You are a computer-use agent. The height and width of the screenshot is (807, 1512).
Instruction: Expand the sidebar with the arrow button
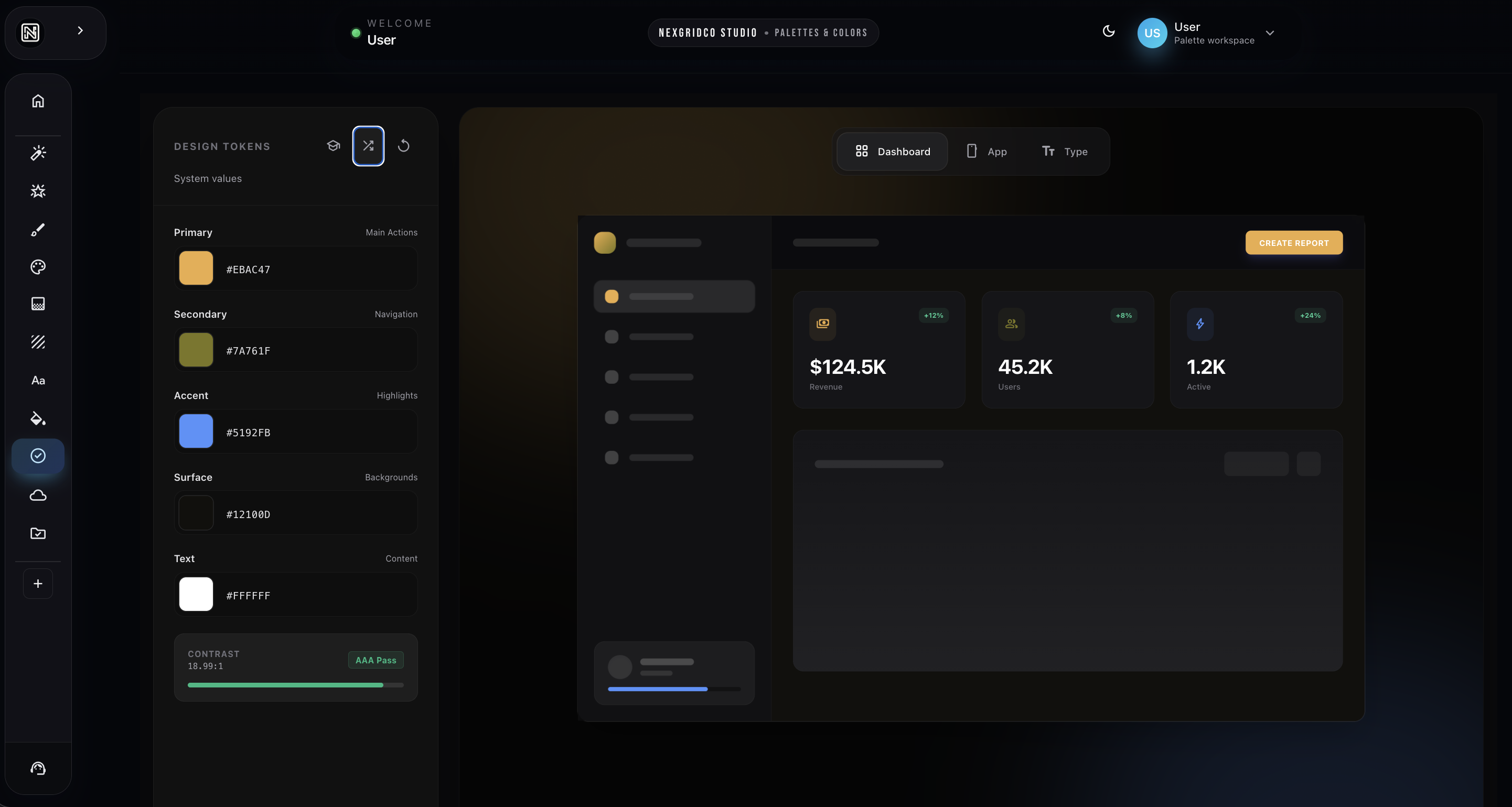80,30
